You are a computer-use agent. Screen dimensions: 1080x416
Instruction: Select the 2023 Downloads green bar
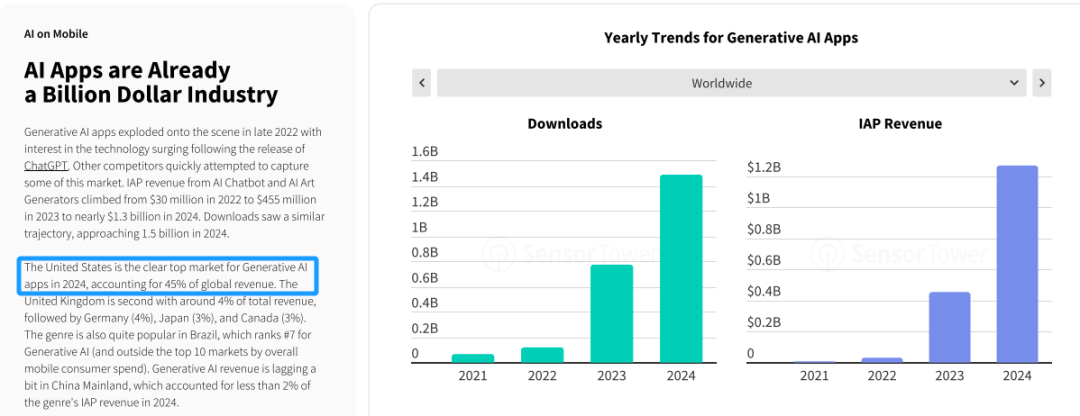pyautogui.click(x=611, y=313)
